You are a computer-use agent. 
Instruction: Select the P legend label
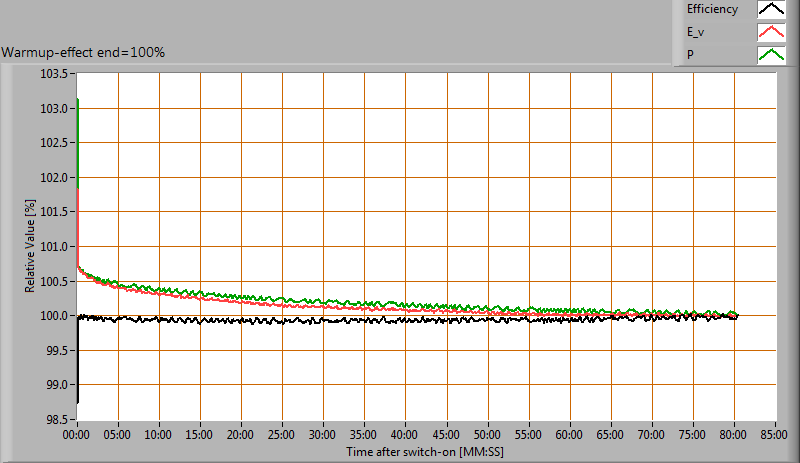point(690,54)
